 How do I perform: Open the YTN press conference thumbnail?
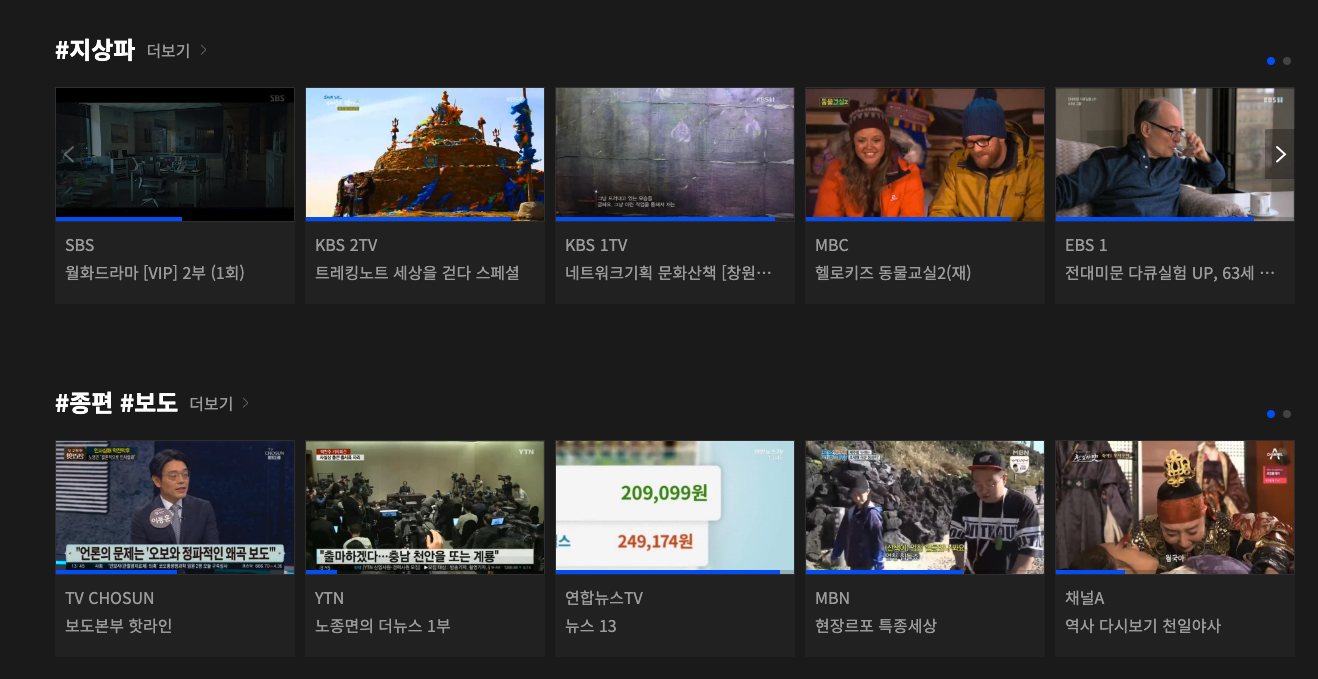click(425, 507)
